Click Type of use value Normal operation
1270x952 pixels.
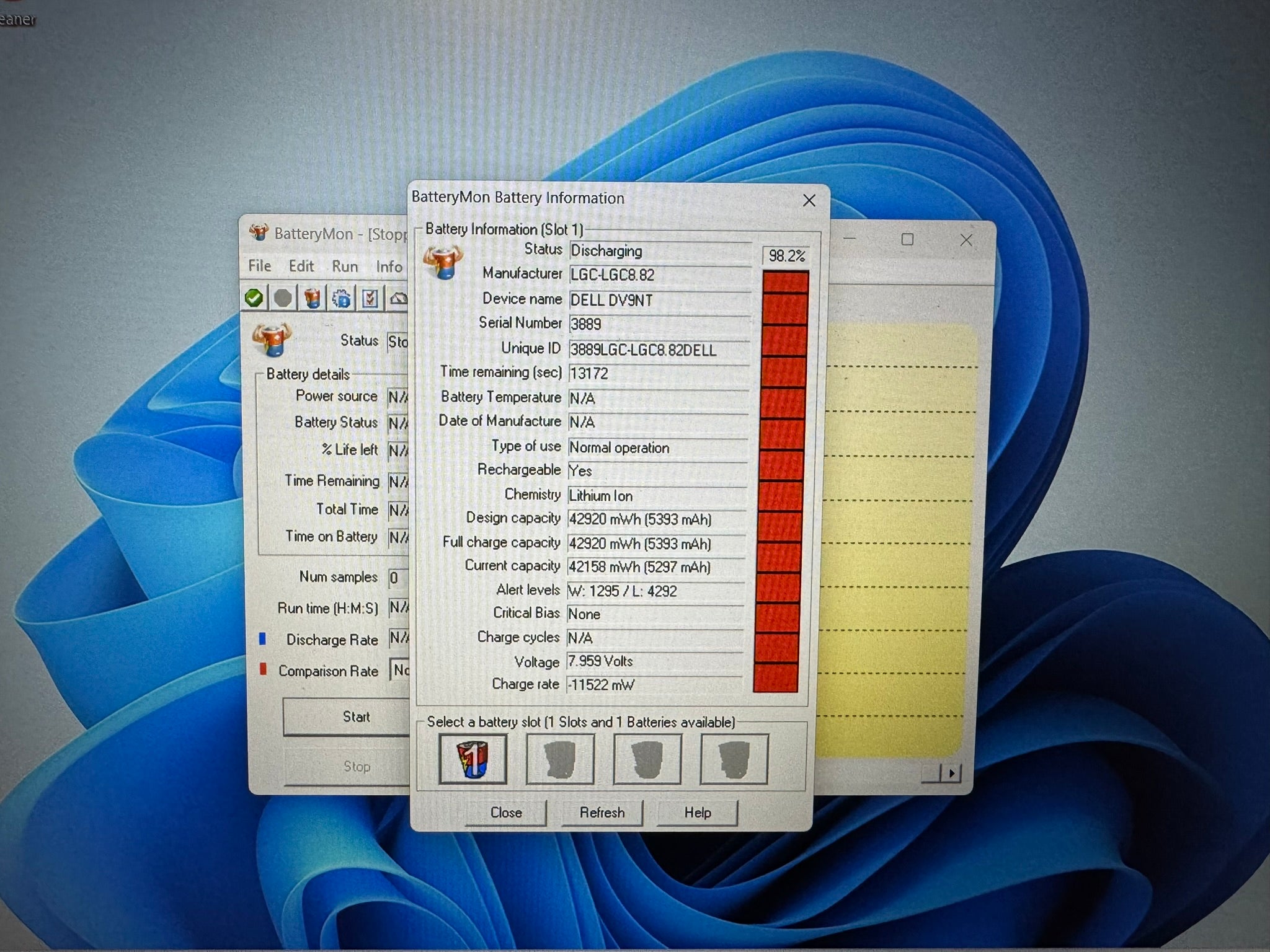coord(657,447)
